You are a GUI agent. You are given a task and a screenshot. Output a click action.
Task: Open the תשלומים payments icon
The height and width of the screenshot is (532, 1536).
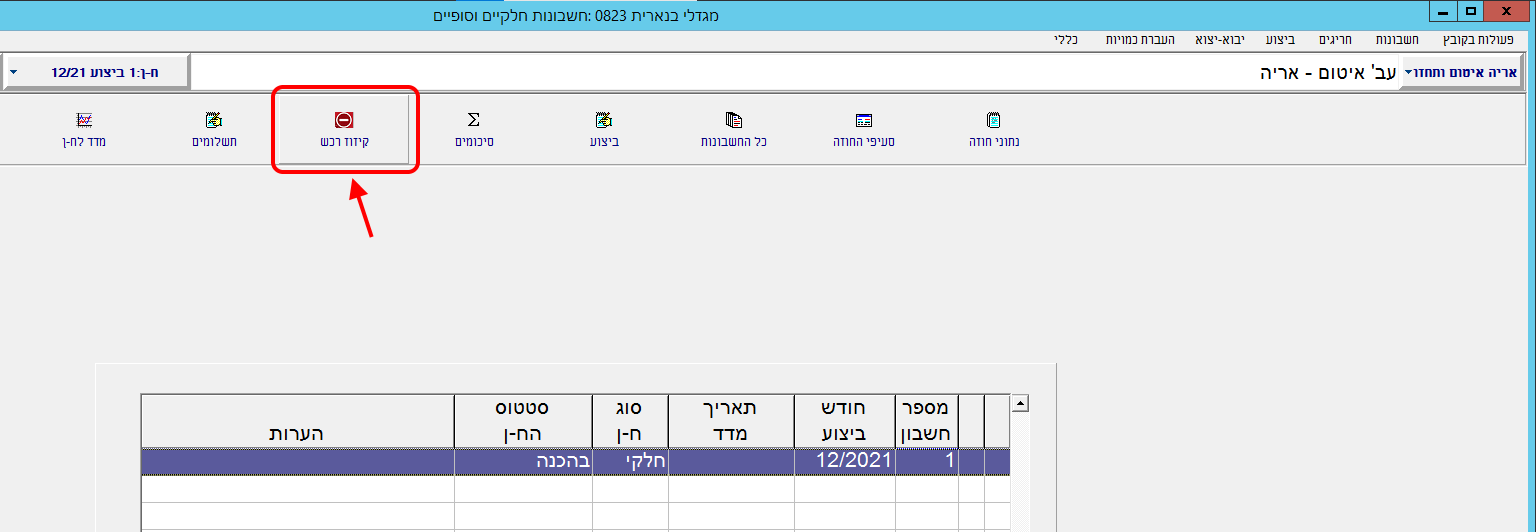tap(214, 121)
